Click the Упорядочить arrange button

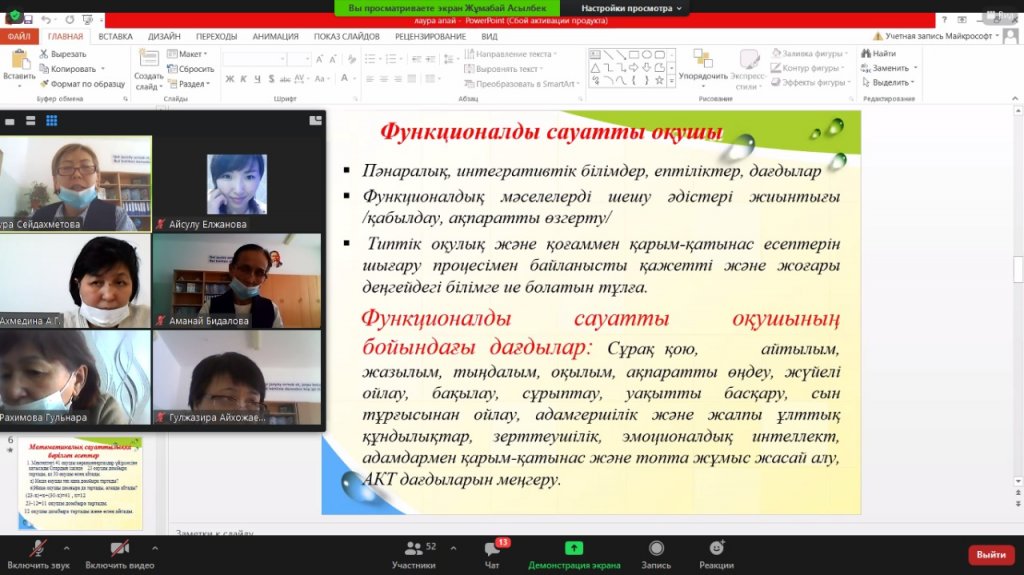703,66
